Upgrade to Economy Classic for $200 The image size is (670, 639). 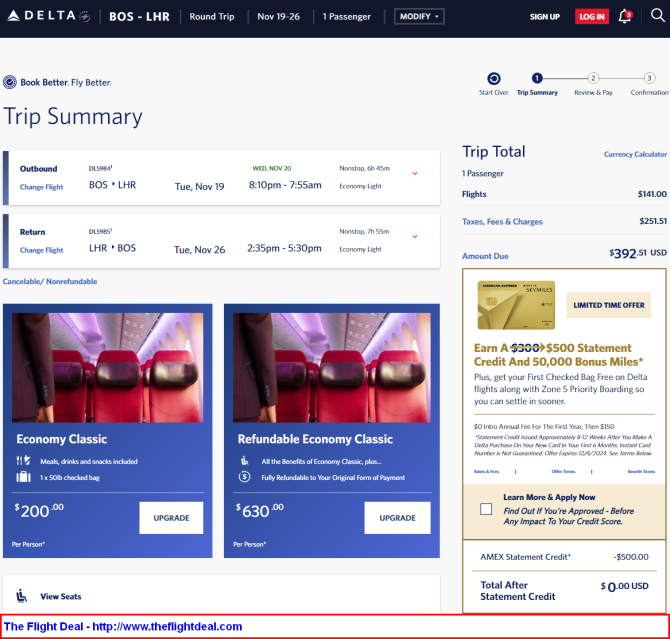click(x=171, y=518)
